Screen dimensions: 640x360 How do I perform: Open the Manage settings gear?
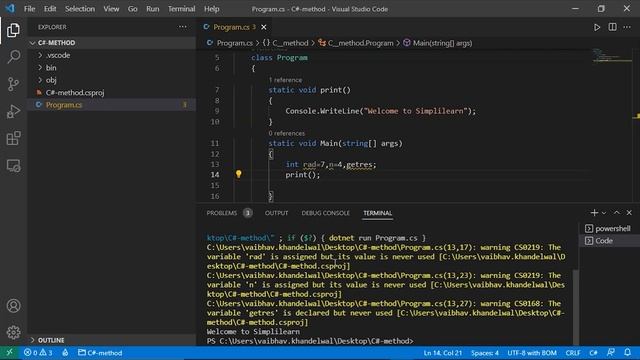(x=13, y=332)
